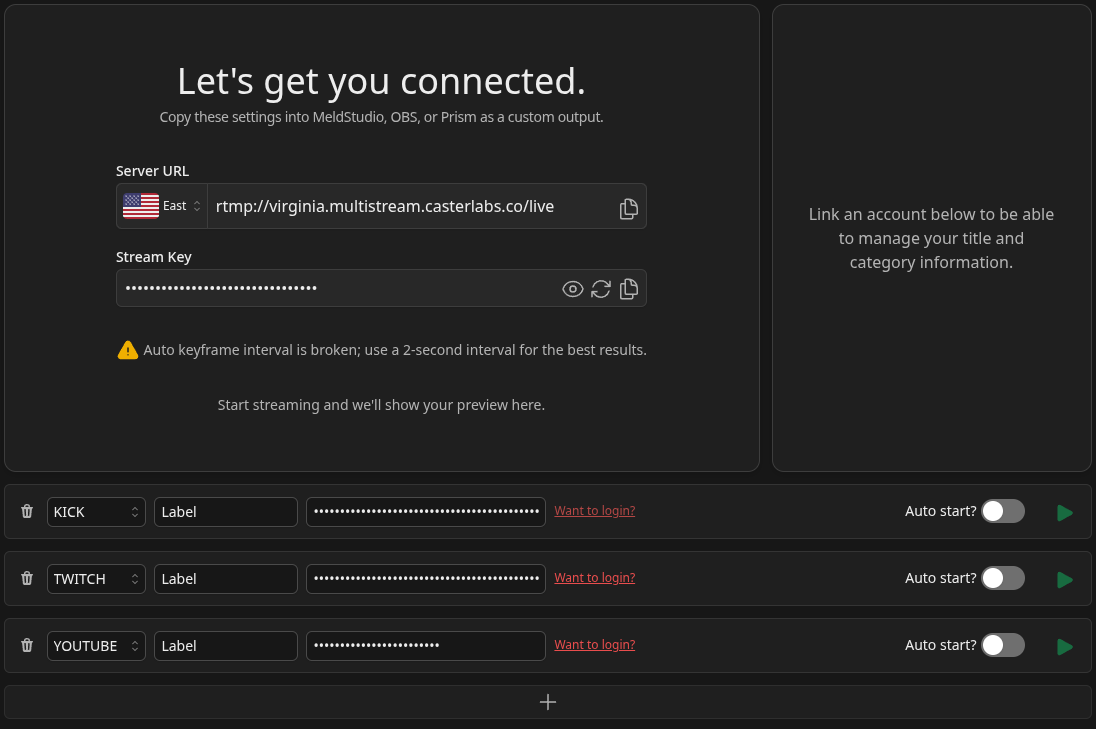Enable Auto start for TWITCH
Viewport: 1096px width, 729px height.
1002,578
